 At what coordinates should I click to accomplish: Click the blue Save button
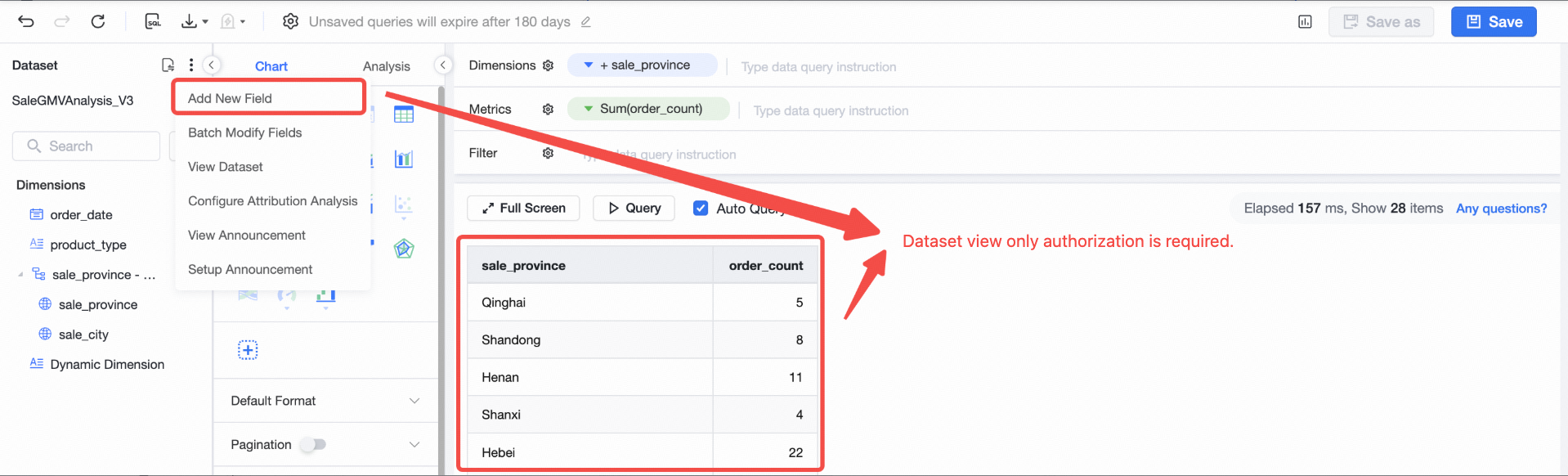click(1494, 22)
